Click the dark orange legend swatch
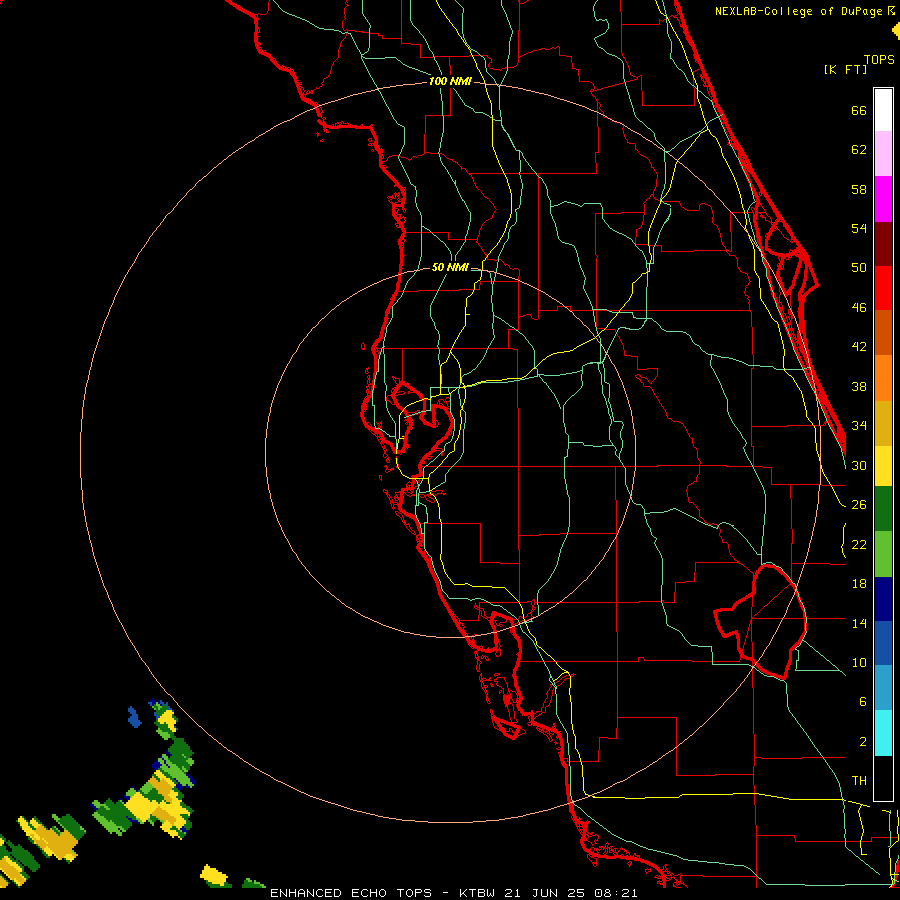The height and width of the screenshot is (900, 900). (883, 333)
